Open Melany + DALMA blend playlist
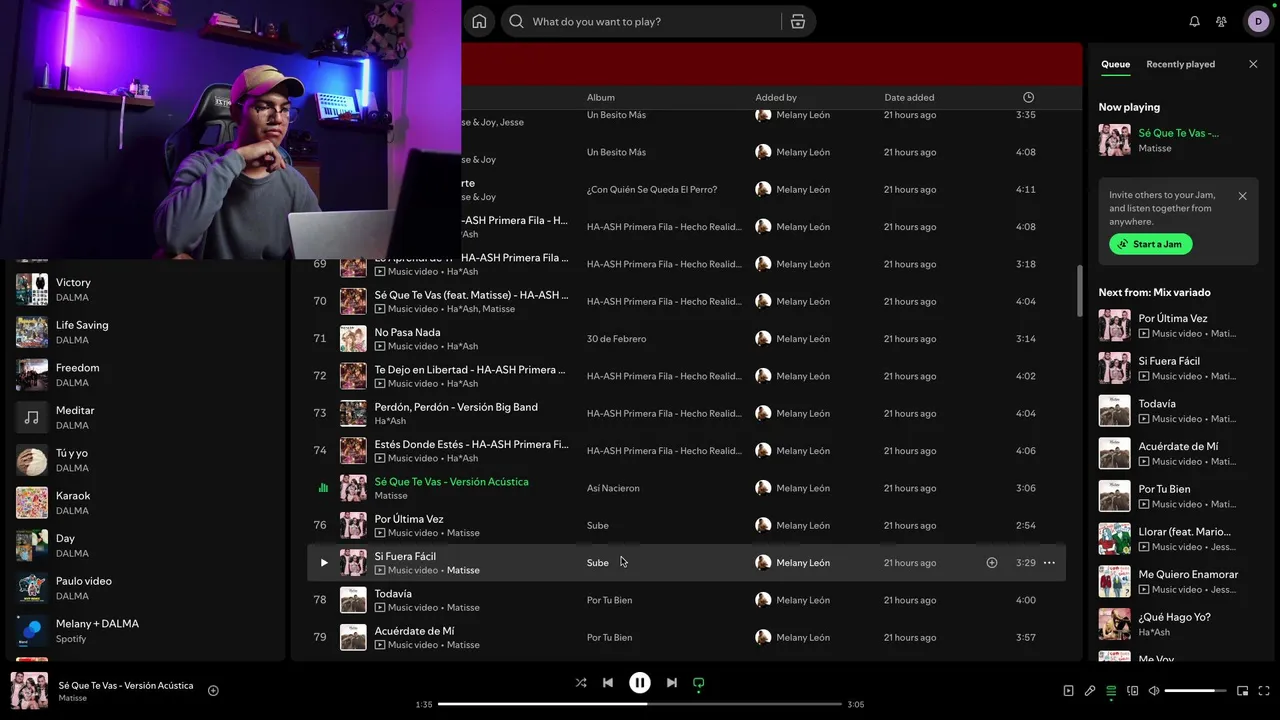Screen dimensions: 1280x720 click(x=146, y=631)
